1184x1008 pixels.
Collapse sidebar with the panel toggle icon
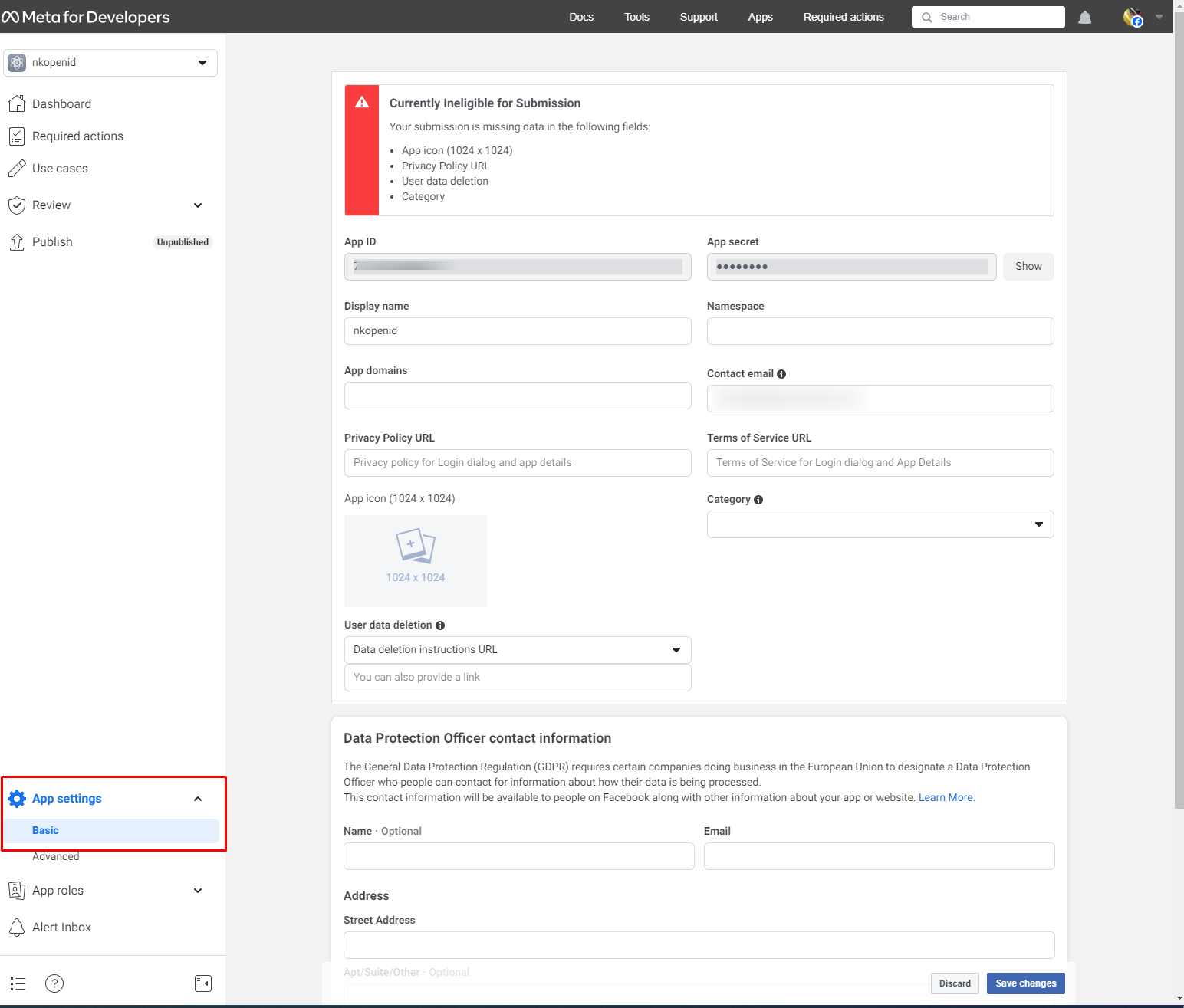[x=203, y=983]
